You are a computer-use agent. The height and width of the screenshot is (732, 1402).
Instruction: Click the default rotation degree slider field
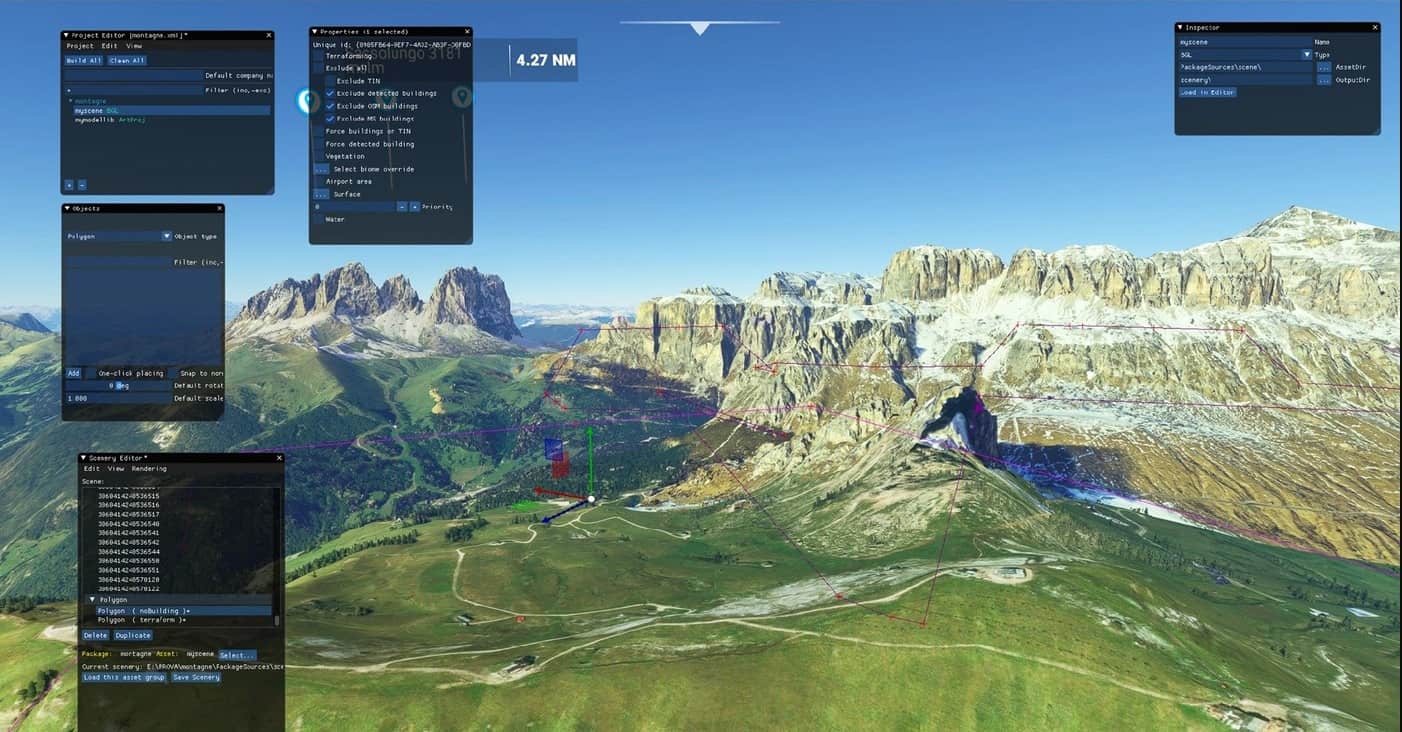click(118, 385)
